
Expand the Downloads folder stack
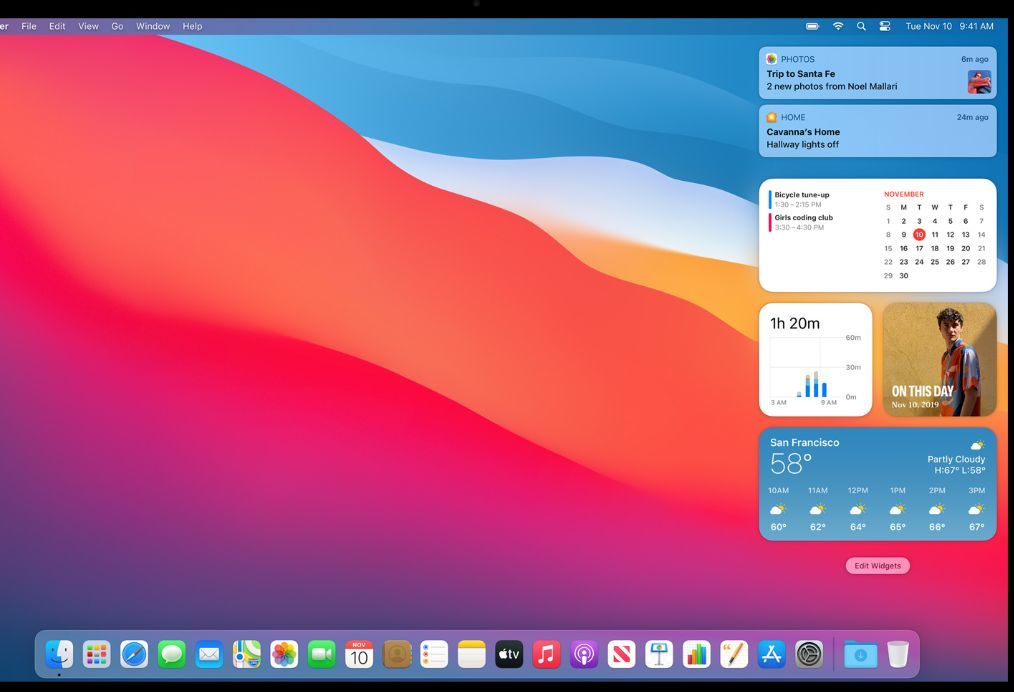pos(859,654)
